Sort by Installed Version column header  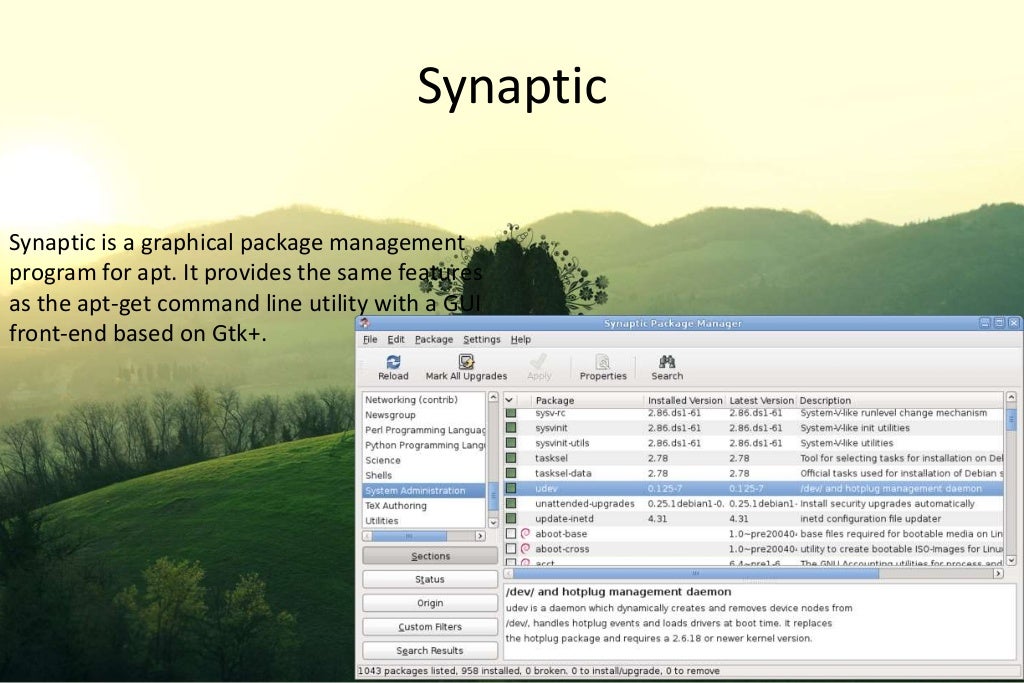(x=685, y=400)
